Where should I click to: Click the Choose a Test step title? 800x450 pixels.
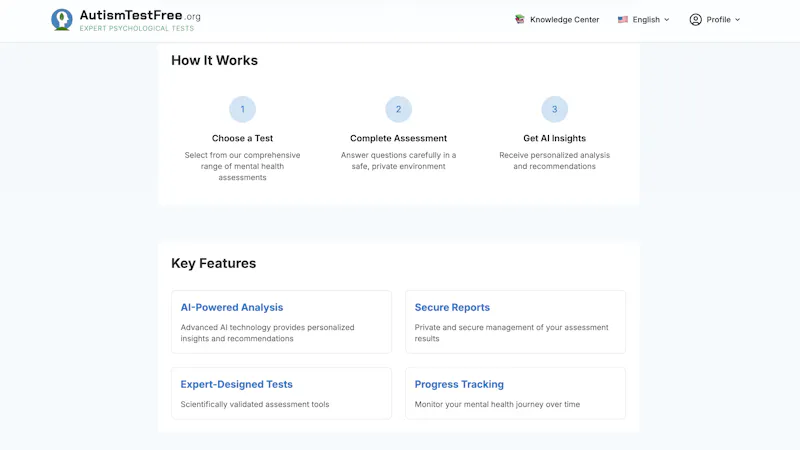point(242,138)
